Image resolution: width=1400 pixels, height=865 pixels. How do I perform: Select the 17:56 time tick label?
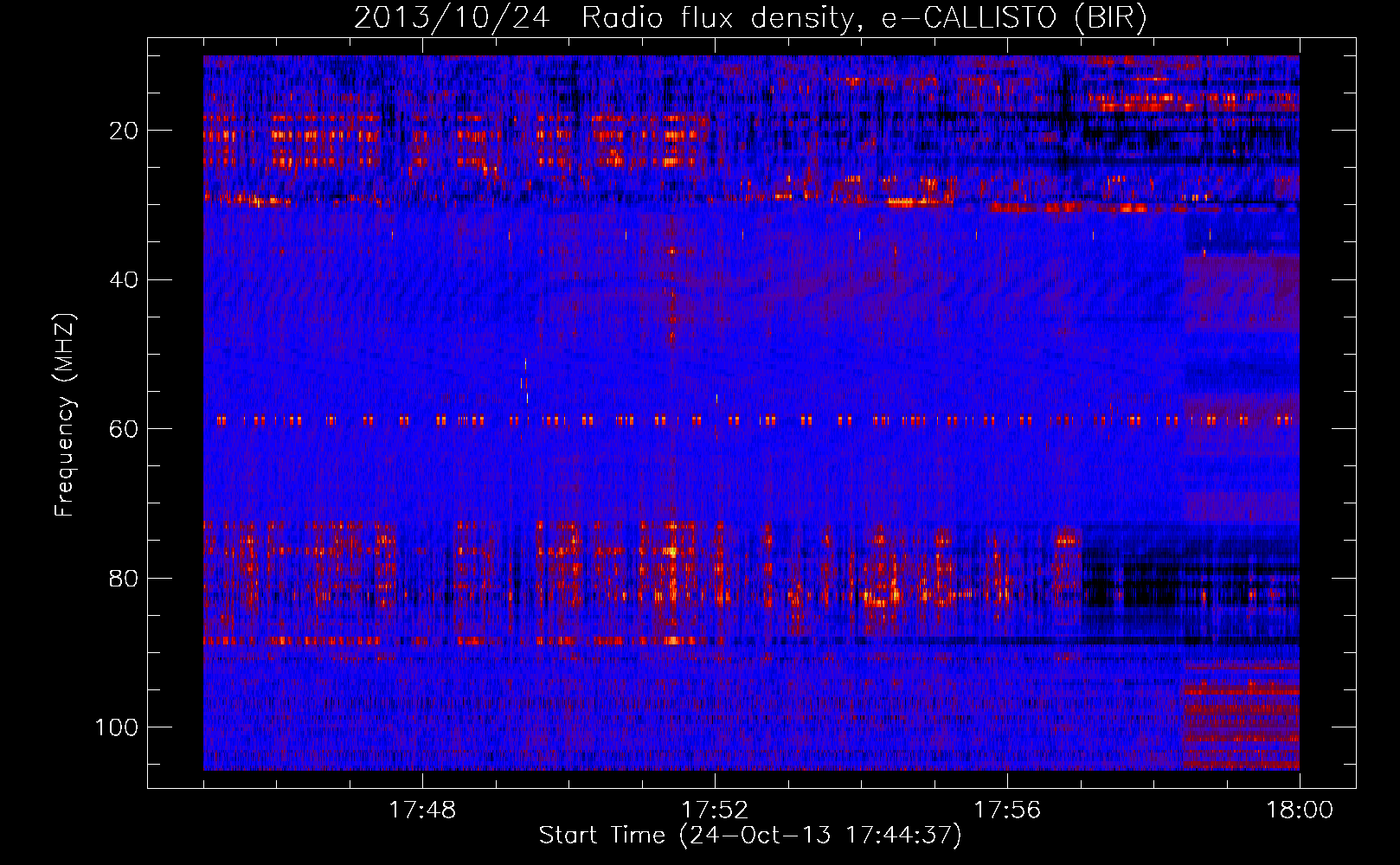[1007, 811]
